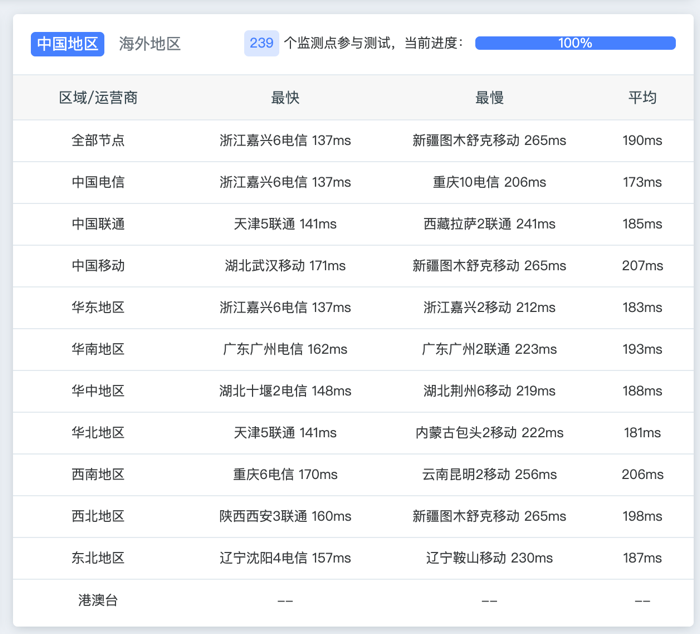Click 新疆图木舒克移动 265ms in 中国移动 row

(489, 266)
